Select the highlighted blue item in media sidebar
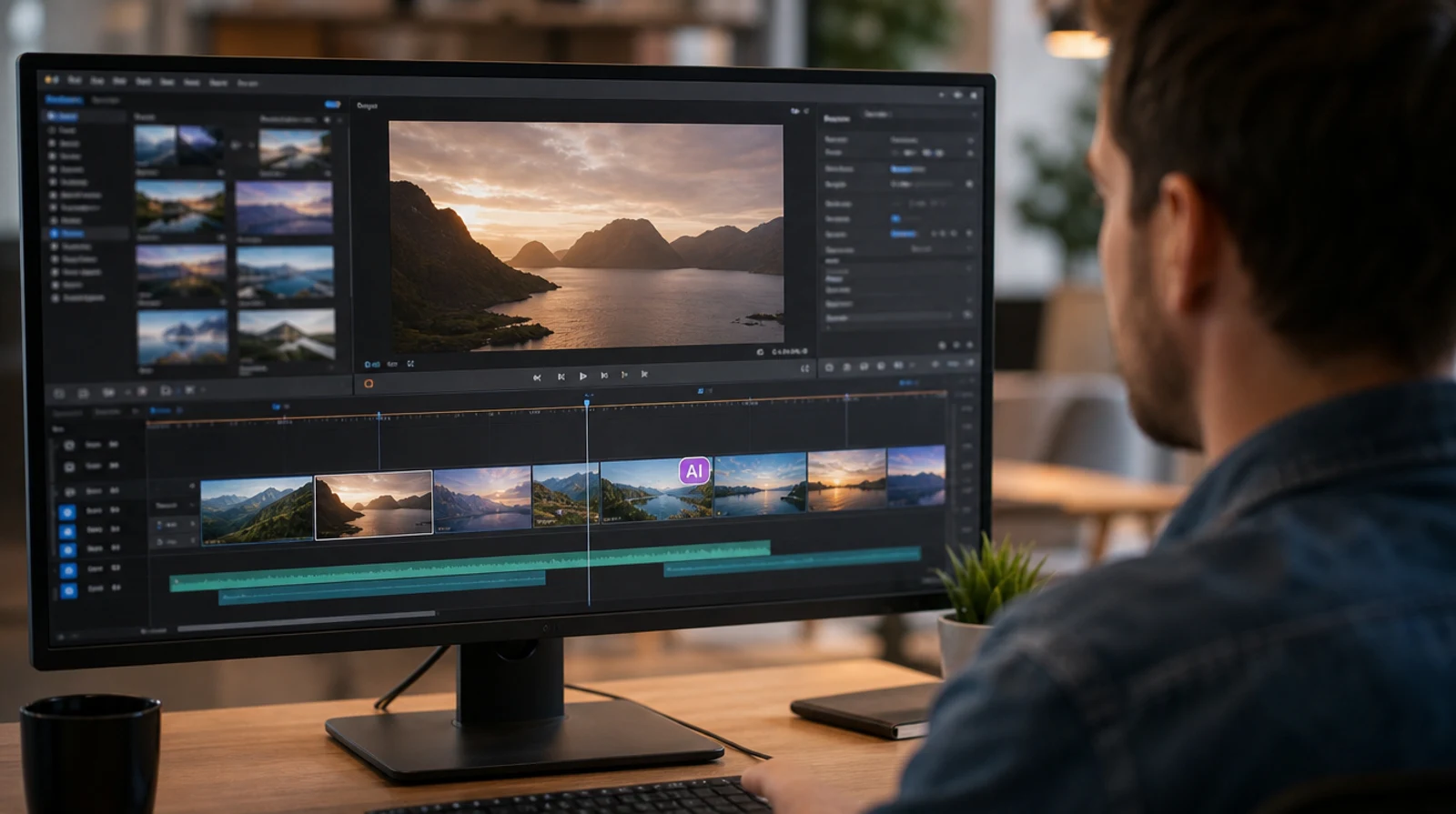This screenshot has width=1456, height=814. (86, 234)
